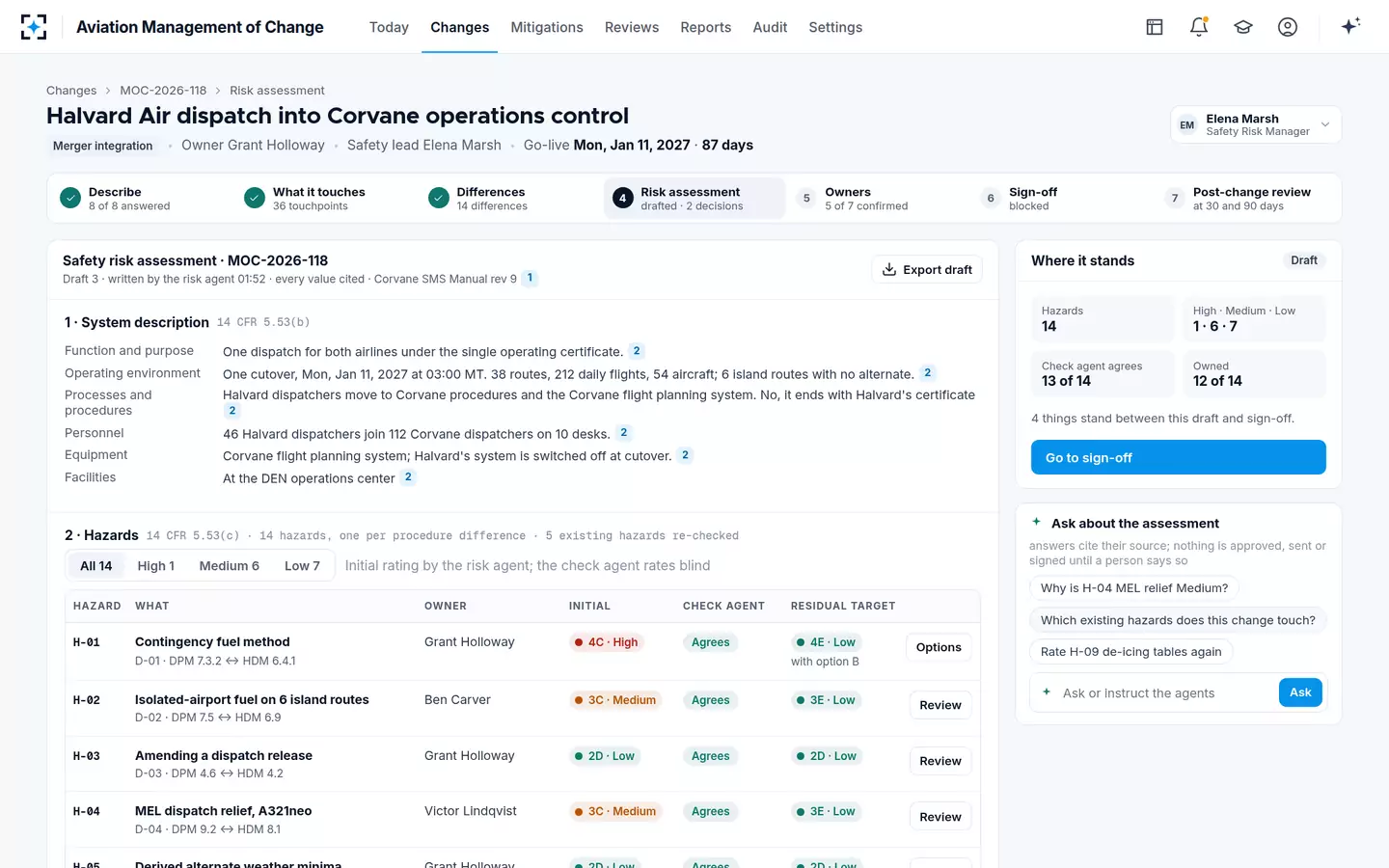1389x868 pixels.
Task: Go to the Differences step
Action: tap(508, 199)
